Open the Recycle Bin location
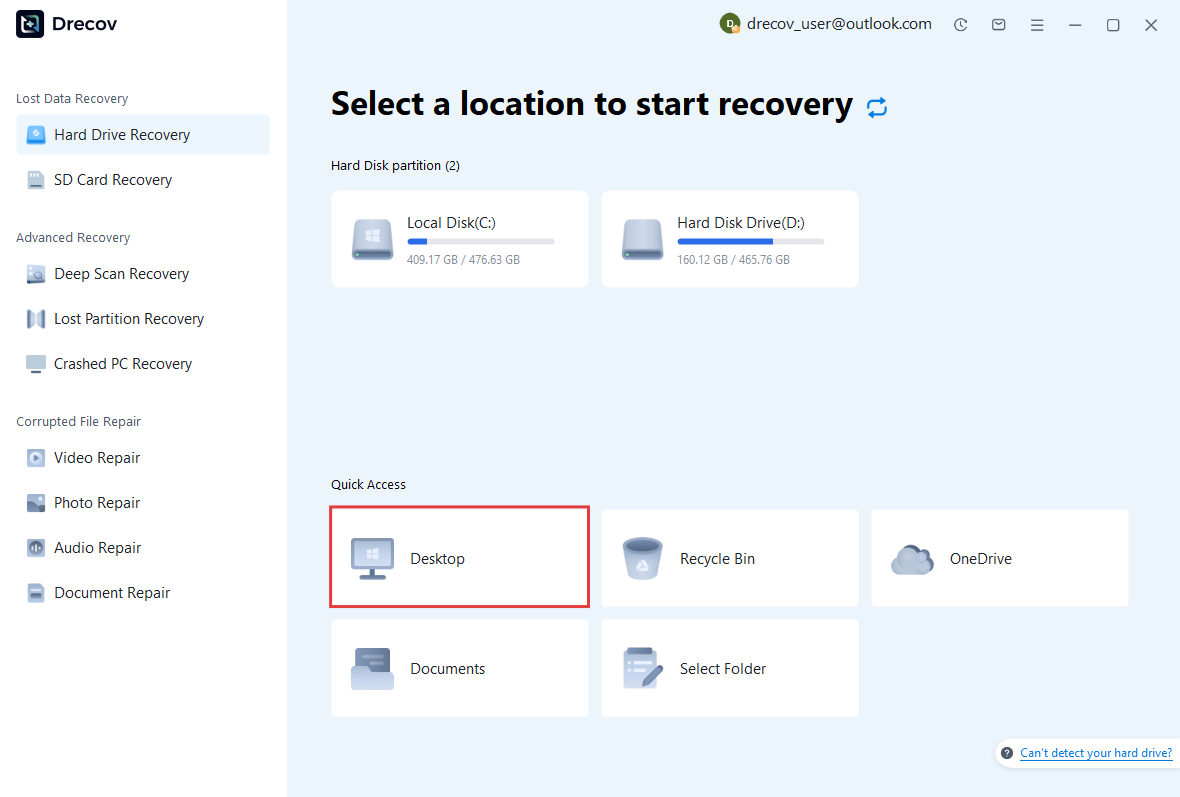The height and width of the screenshot is (797, 1180). 729,557
